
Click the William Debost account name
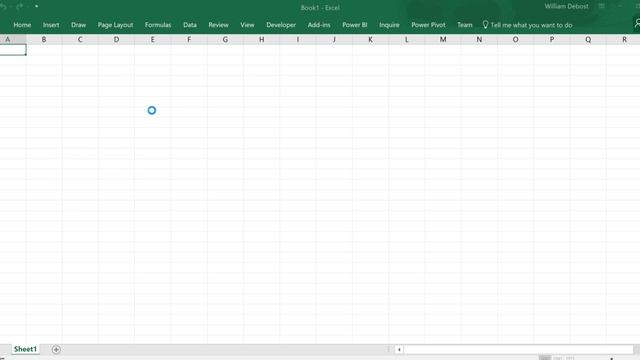[567, 6]
